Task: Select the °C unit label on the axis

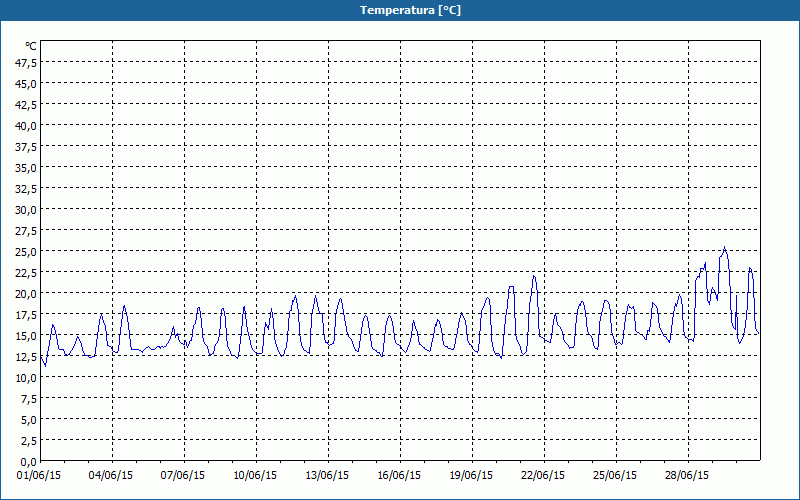Action: pos(31,46)
